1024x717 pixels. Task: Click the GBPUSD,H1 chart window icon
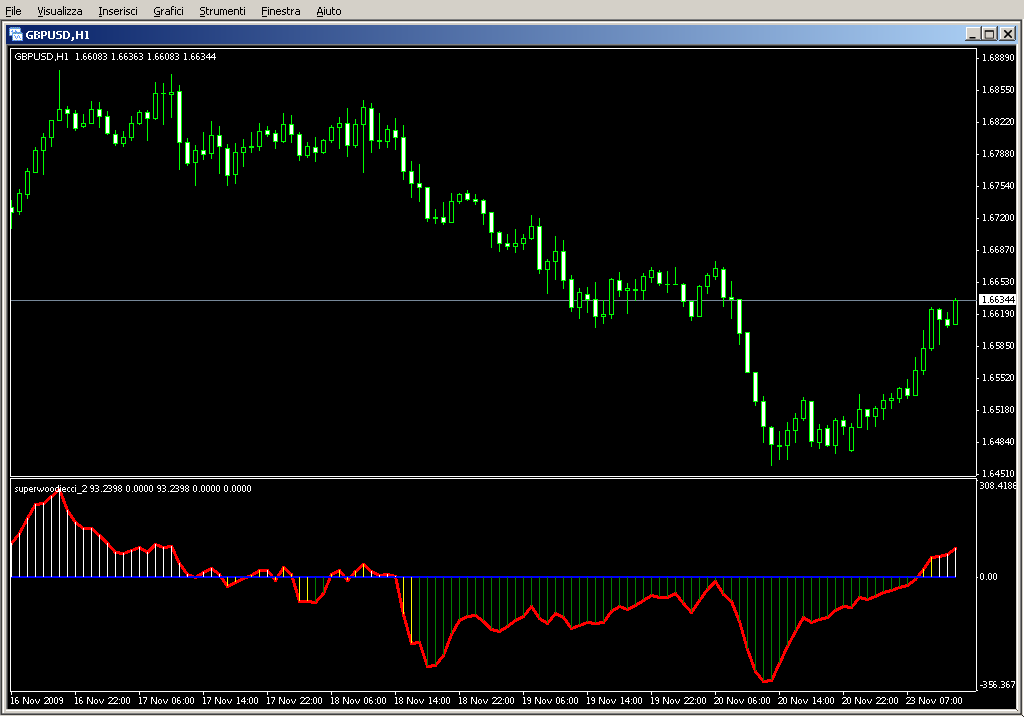pos(16,35)
